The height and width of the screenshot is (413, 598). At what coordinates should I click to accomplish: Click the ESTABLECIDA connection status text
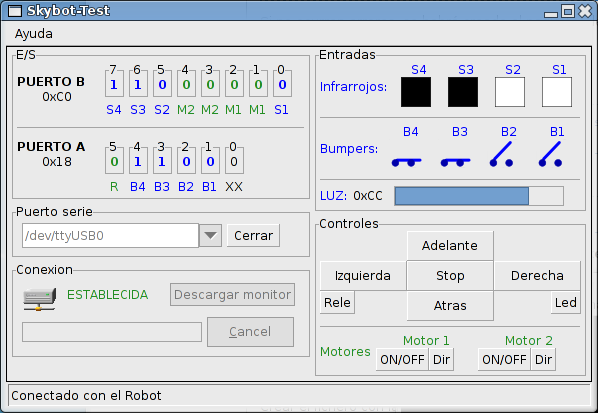tap(108, 295)
